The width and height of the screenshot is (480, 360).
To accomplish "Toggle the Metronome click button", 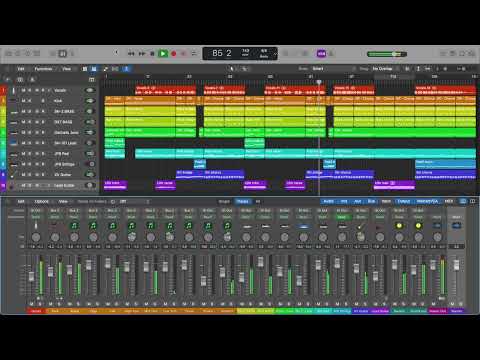I will [331, 54].
